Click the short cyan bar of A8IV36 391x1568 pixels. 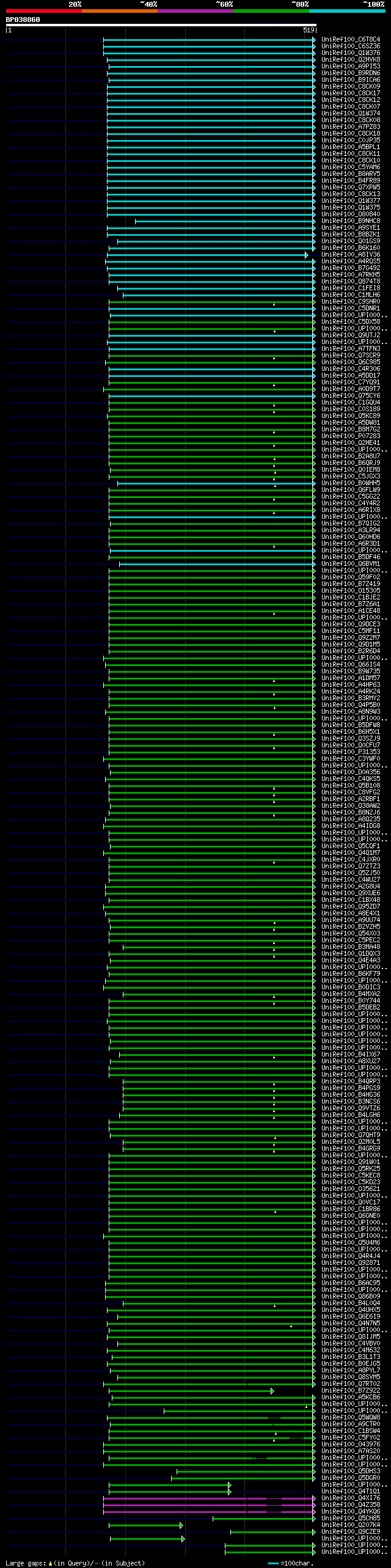(208, 255)
